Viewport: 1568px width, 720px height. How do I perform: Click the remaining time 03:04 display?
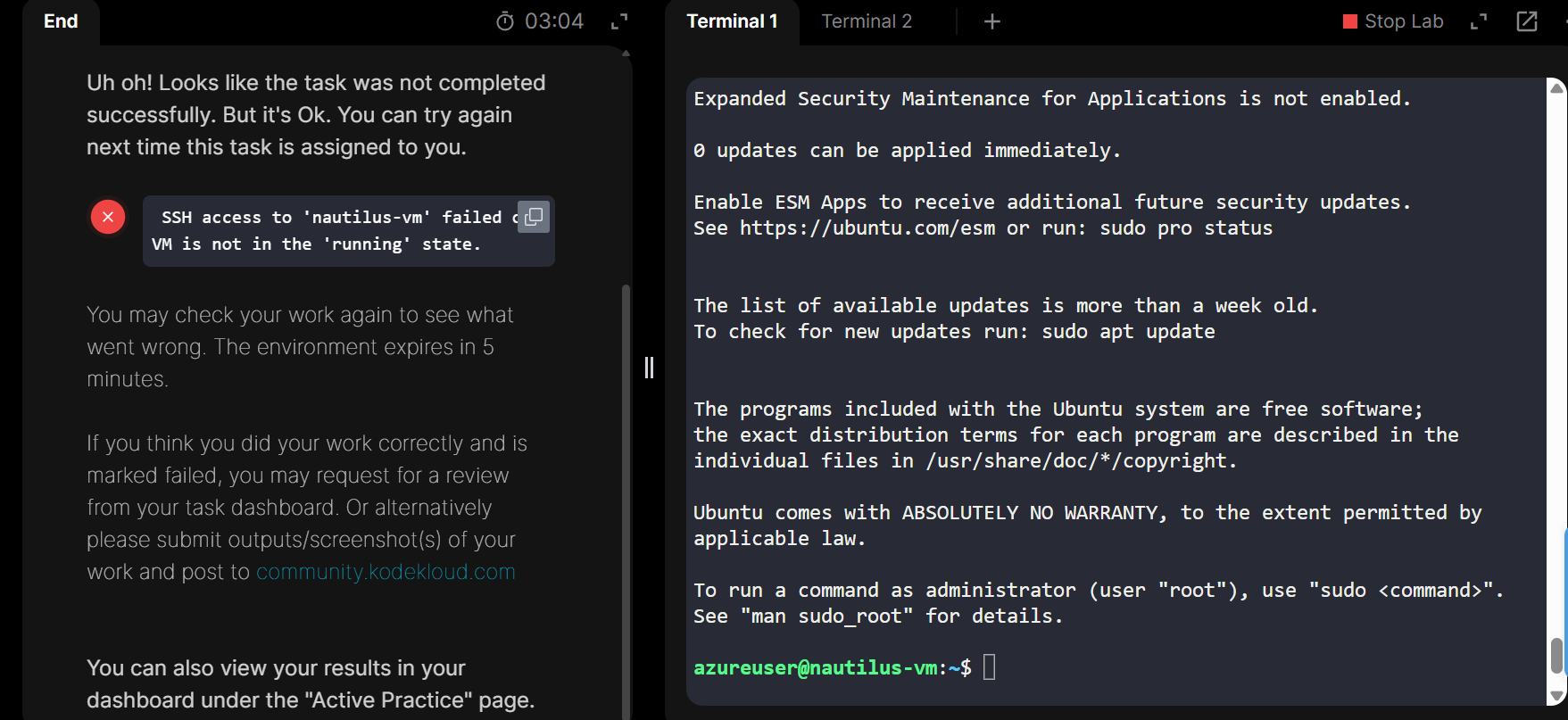click(553, 21)
